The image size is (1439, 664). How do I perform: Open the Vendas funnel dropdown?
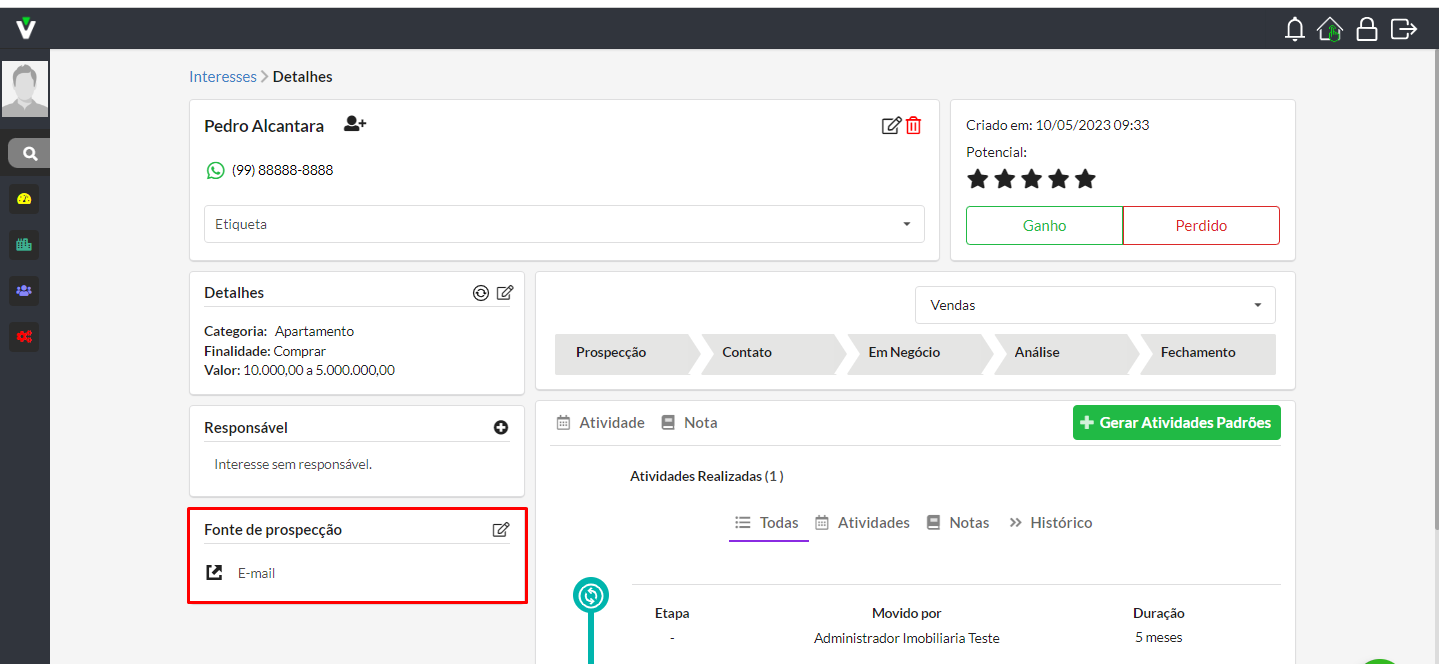pyautogui.click(x=1095, y=305)
